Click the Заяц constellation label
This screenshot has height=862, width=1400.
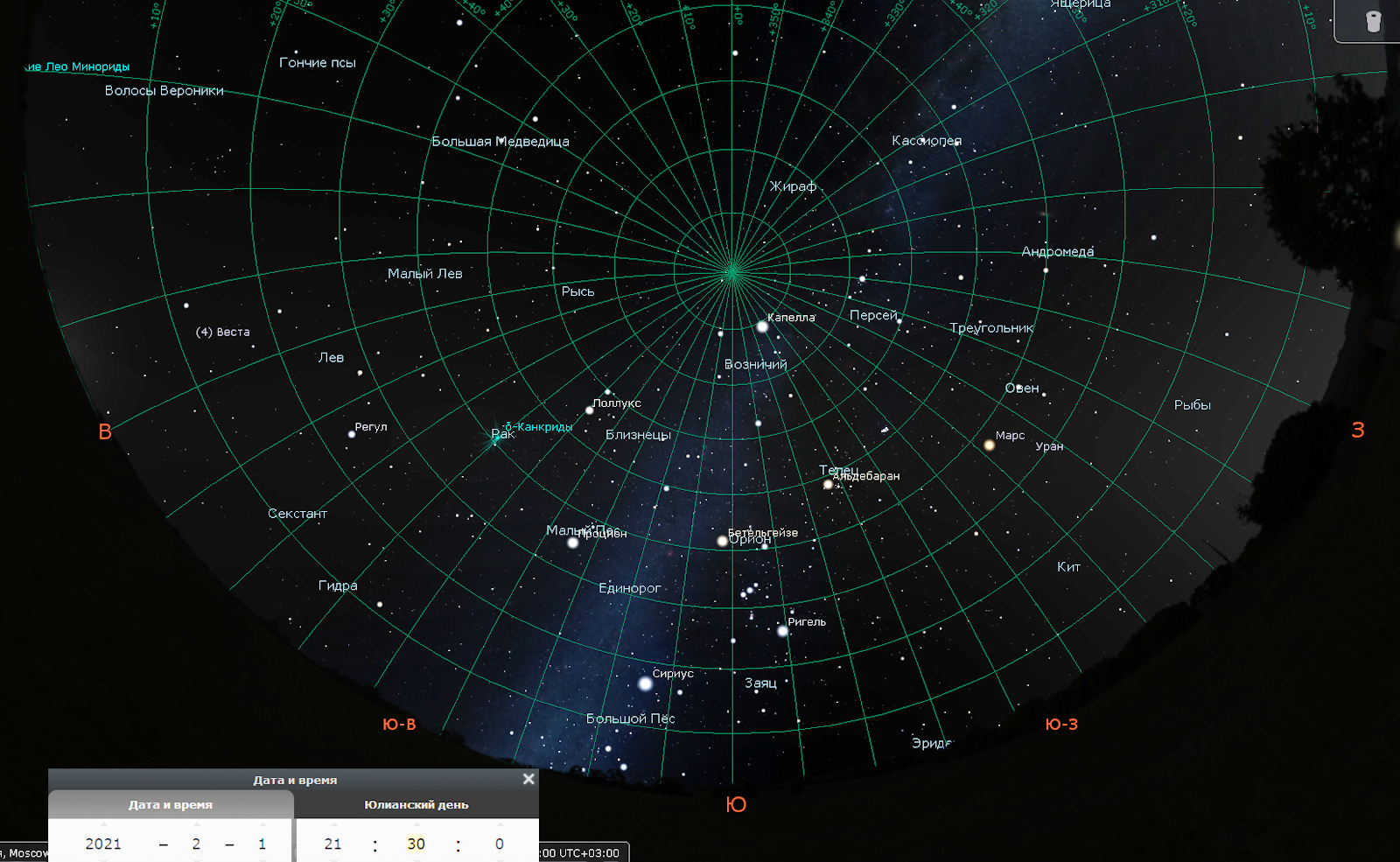pos(760,683)
